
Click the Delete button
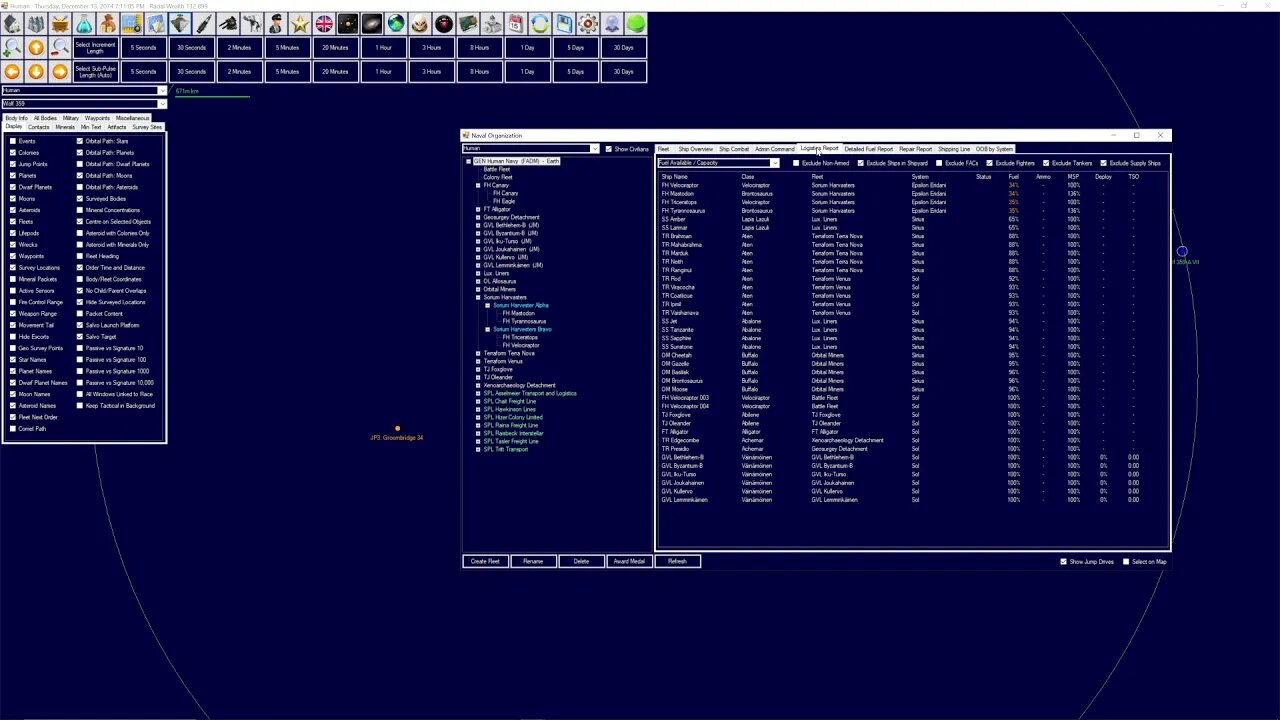581,561
